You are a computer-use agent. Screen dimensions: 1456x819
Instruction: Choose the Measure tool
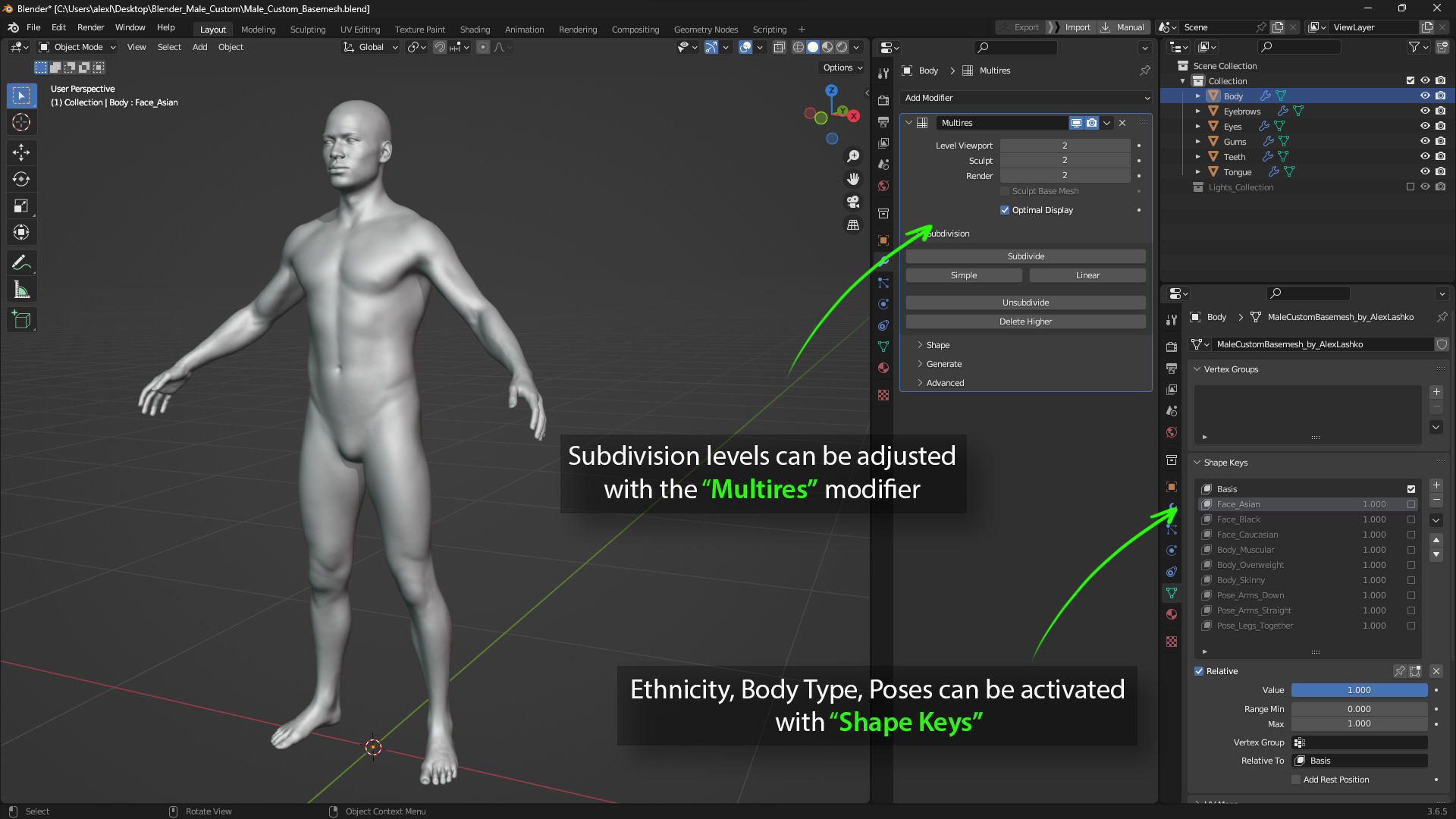21,290
